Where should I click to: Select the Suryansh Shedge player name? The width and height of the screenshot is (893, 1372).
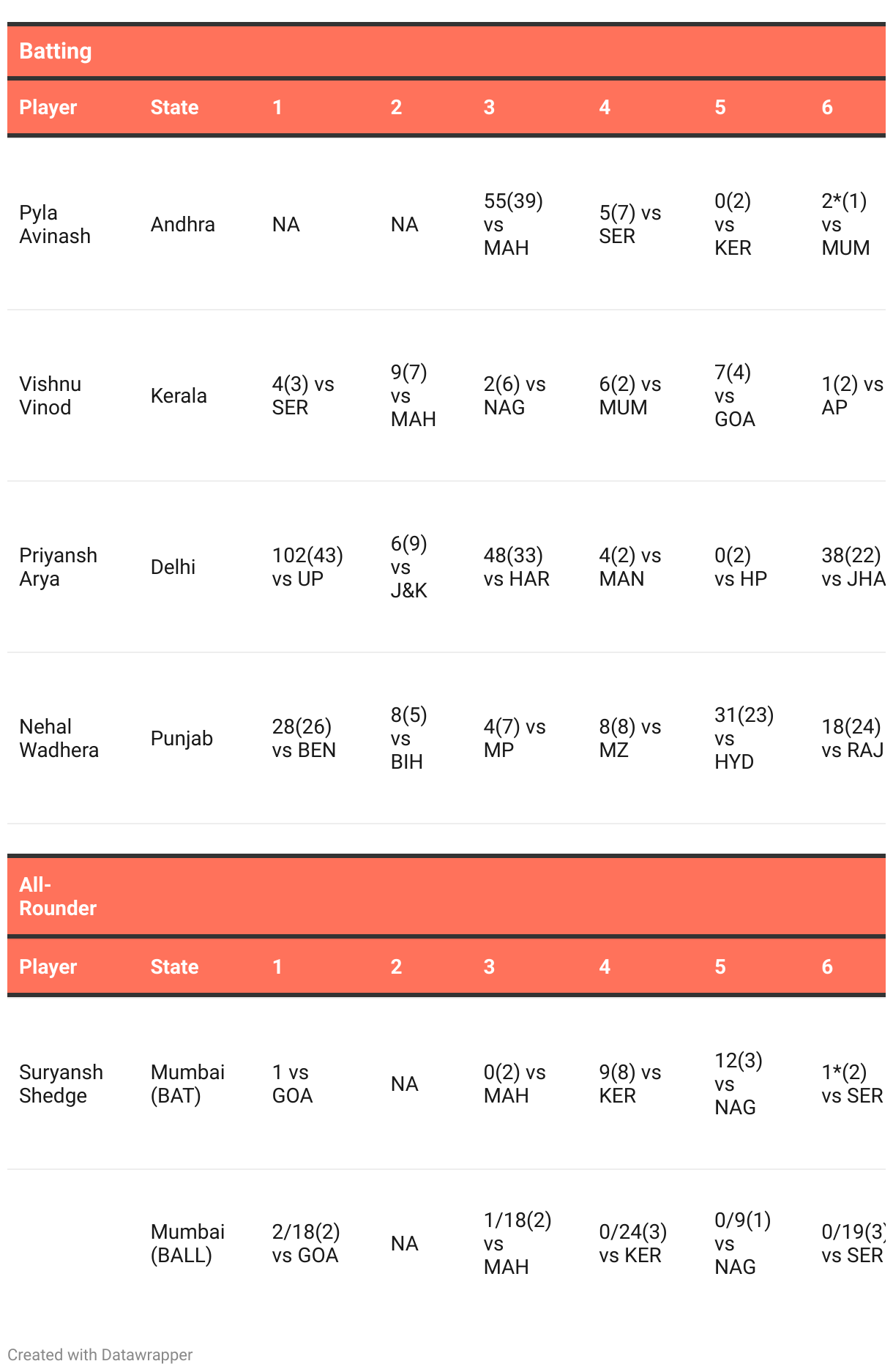pos(61,1084)
